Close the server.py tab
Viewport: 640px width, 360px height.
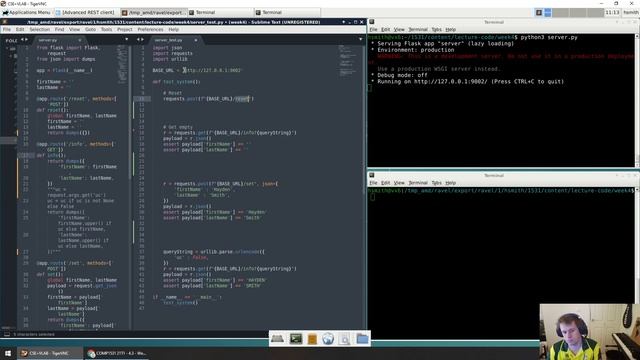tap(80, 40)
